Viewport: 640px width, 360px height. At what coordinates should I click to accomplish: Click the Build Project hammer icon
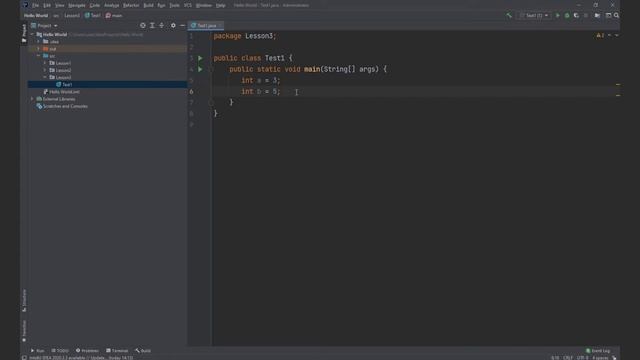tap(509, 16)
